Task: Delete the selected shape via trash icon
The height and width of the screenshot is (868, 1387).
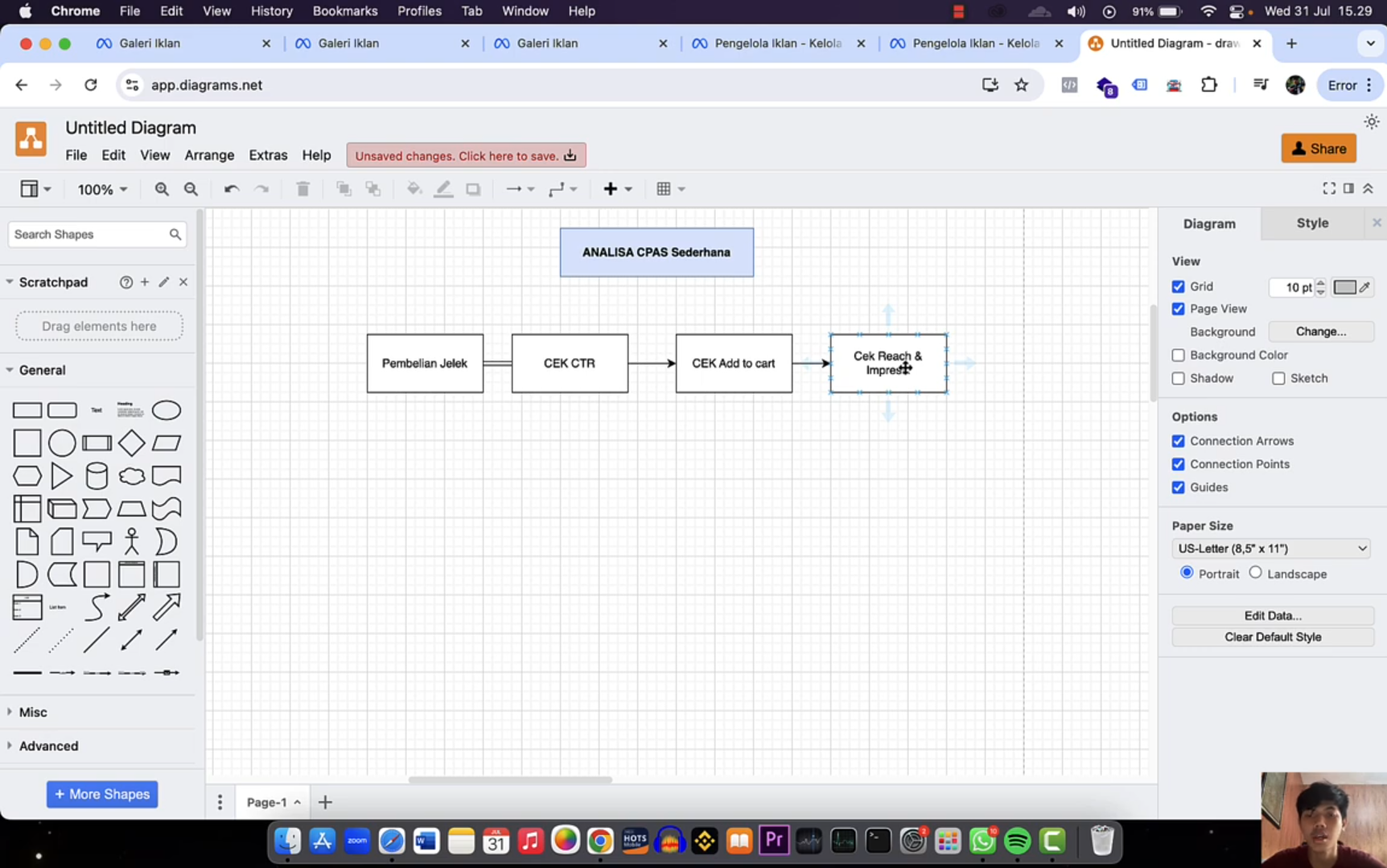Action: pyautogui.click(x=303, y=188)
